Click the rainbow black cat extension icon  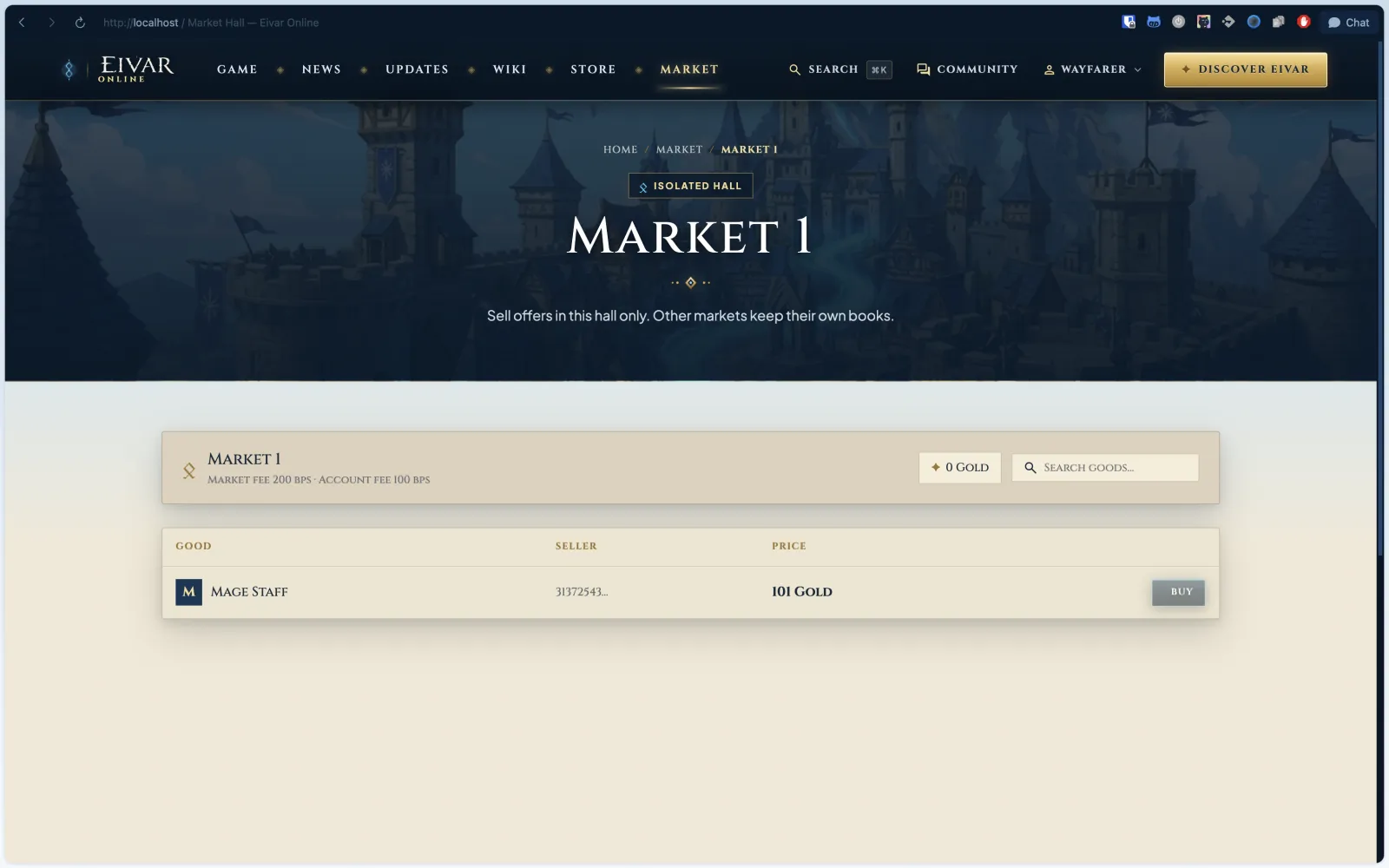tap(1203, 23)
